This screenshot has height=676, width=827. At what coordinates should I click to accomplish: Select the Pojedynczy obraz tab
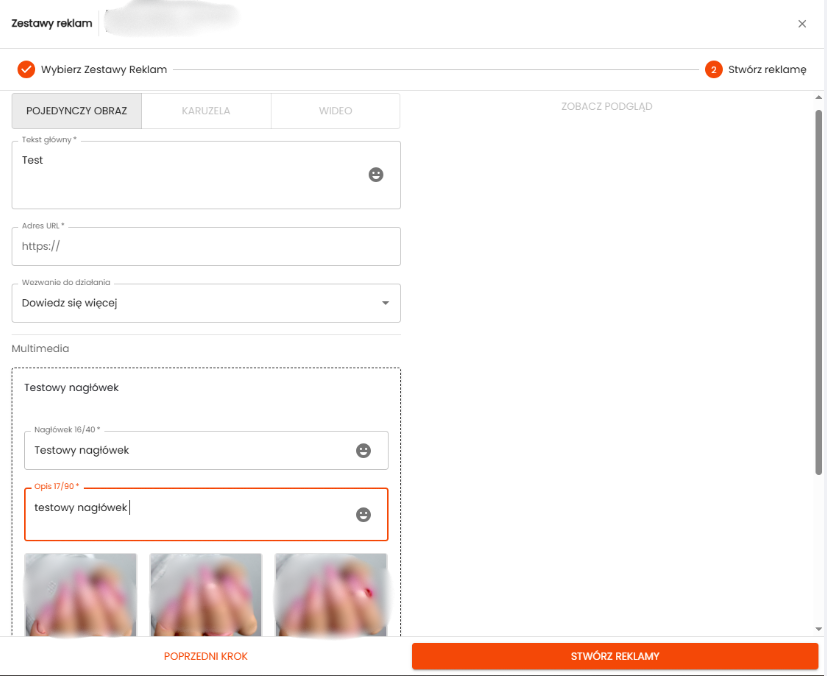click(x=77, y=111)
